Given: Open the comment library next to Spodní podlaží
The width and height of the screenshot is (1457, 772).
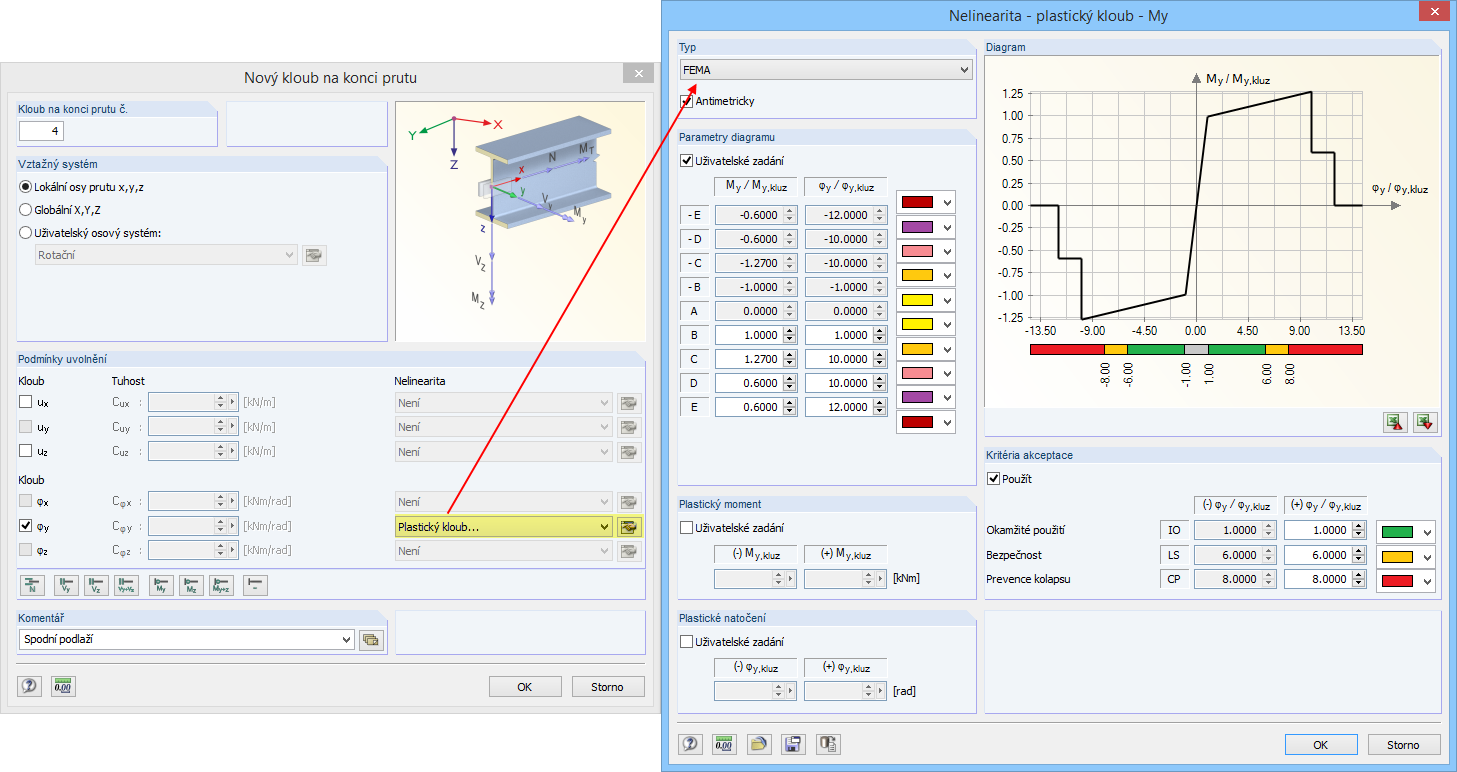Looking at the screenshot, I should 372,640.
